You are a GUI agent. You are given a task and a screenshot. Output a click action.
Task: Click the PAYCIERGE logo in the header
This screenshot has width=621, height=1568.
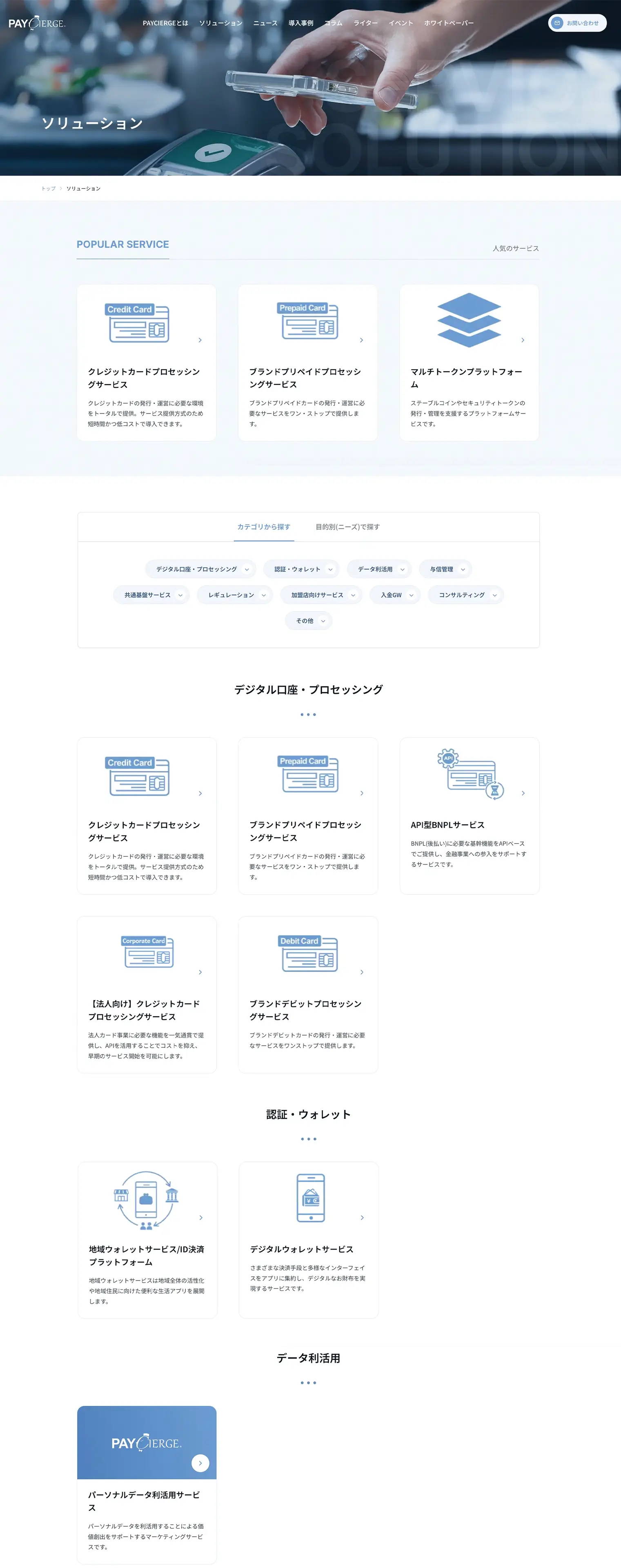pos(36,23)
